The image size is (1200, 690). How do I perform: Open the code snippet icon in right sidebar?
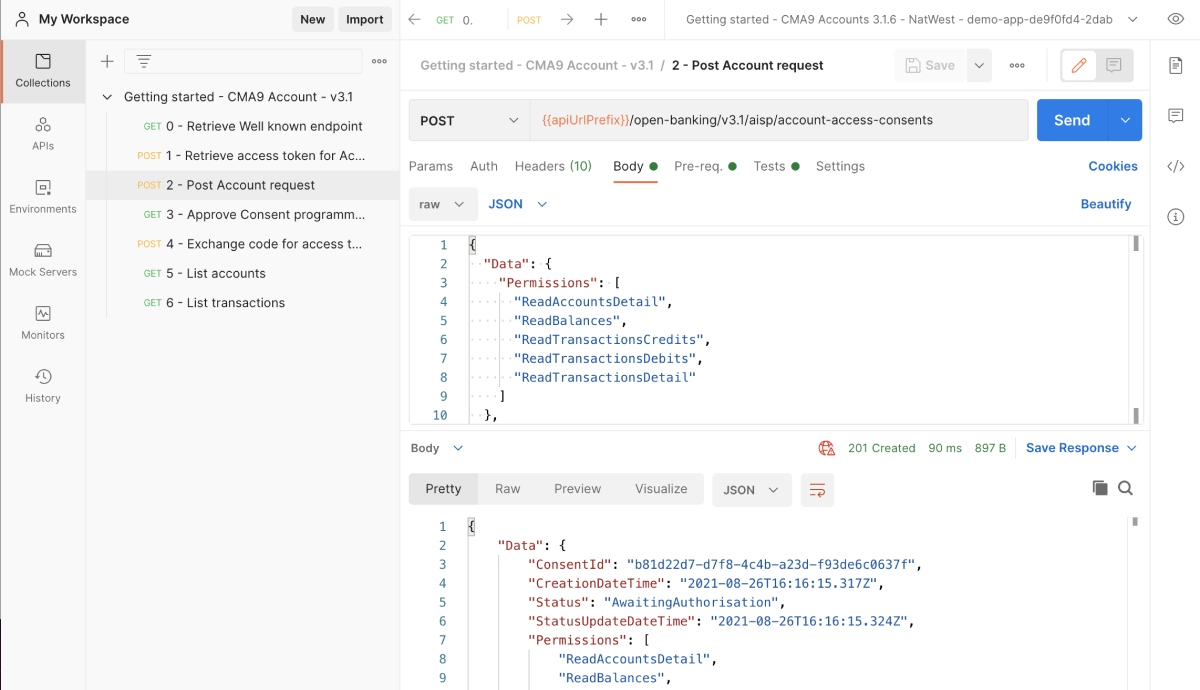(1176, 166)
